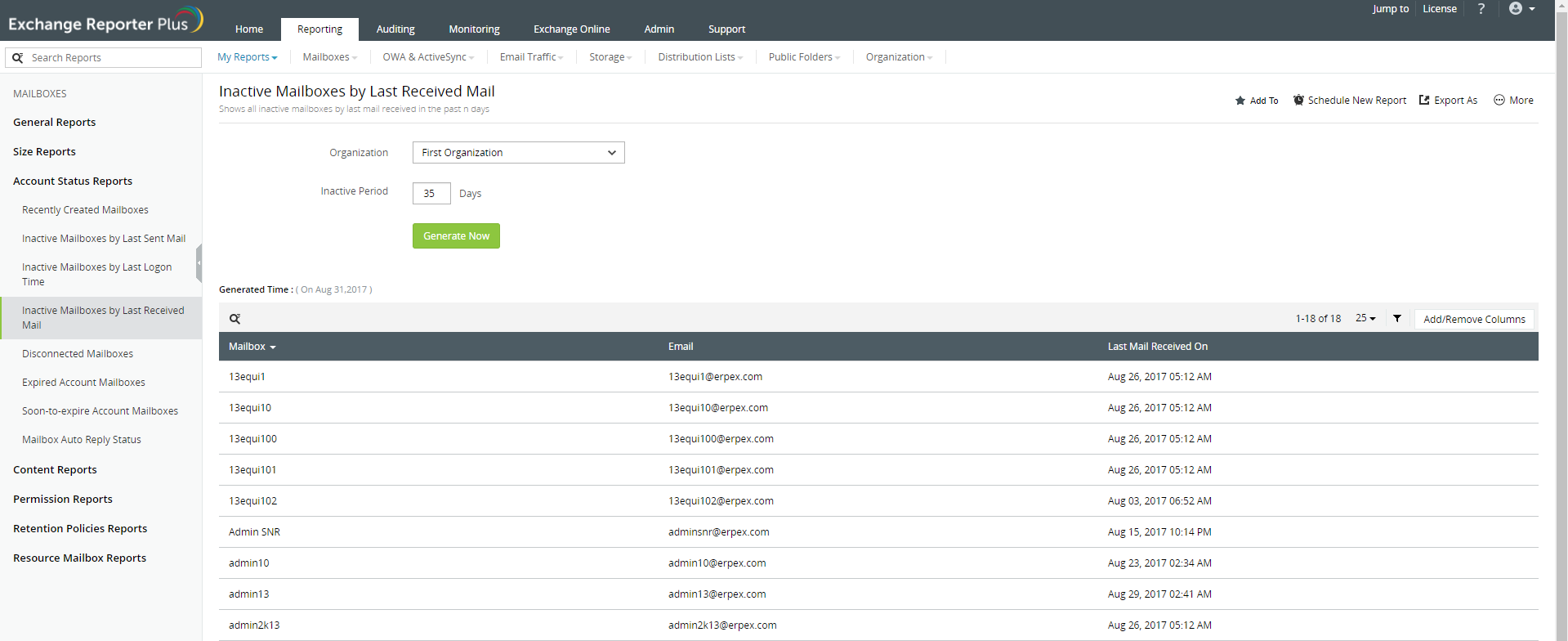Open the Organization dropdown selector

coord(518,153)
